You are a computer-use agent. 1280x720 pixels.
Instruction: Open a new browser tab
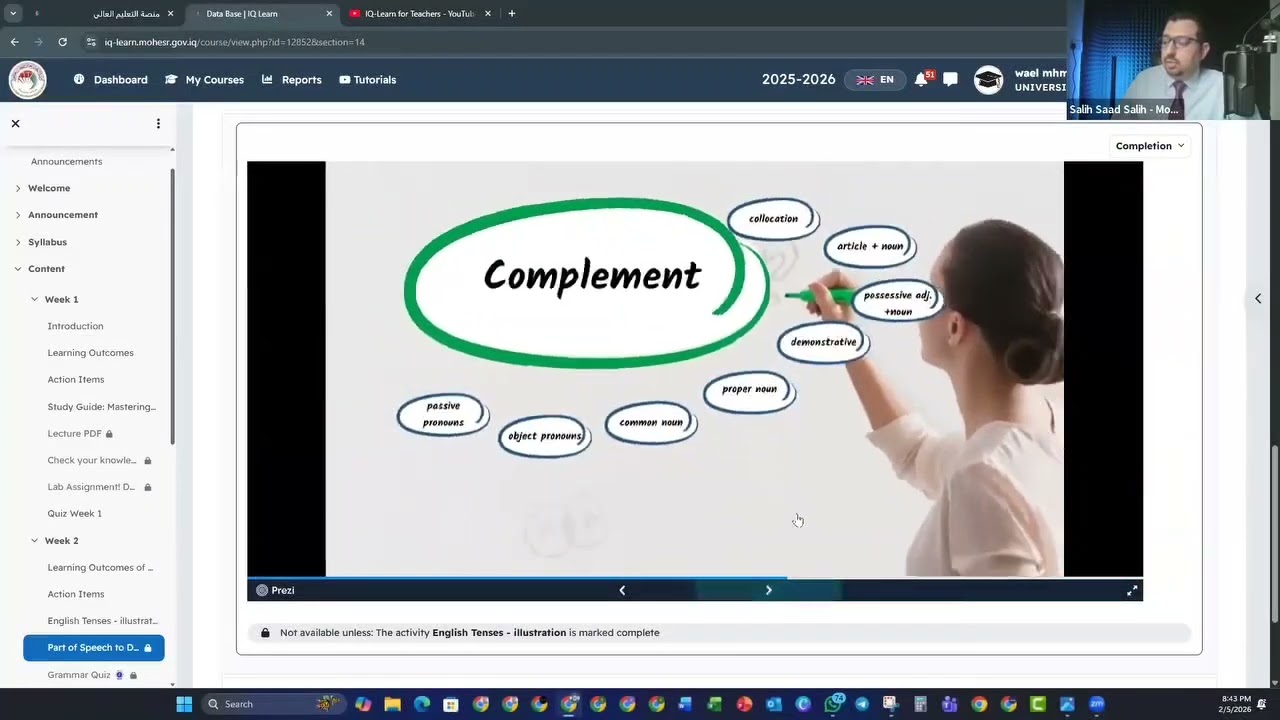coord(511,13)
